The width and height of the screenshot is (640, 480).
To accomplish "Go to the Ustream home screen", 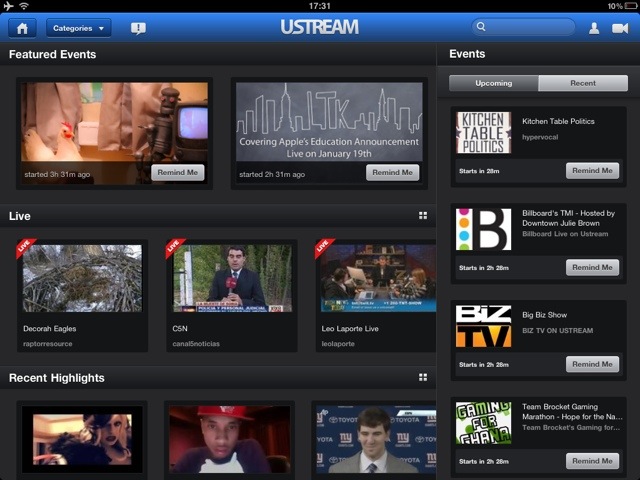I will 22,28.
